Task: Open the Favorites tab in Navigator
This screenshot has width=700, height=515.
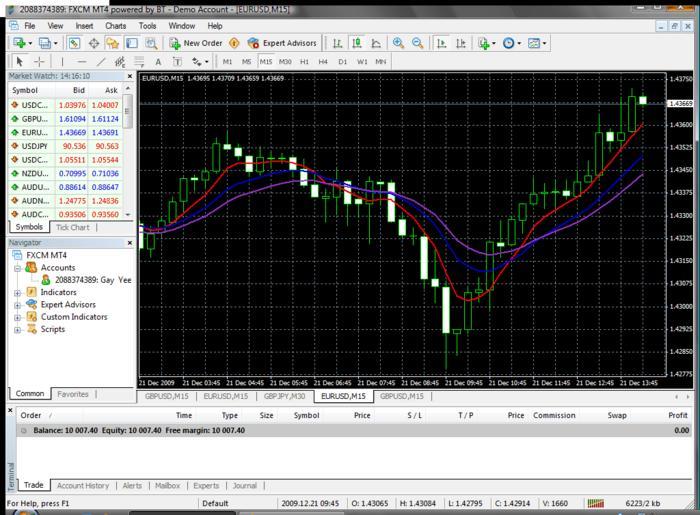Action: (73, 394)
